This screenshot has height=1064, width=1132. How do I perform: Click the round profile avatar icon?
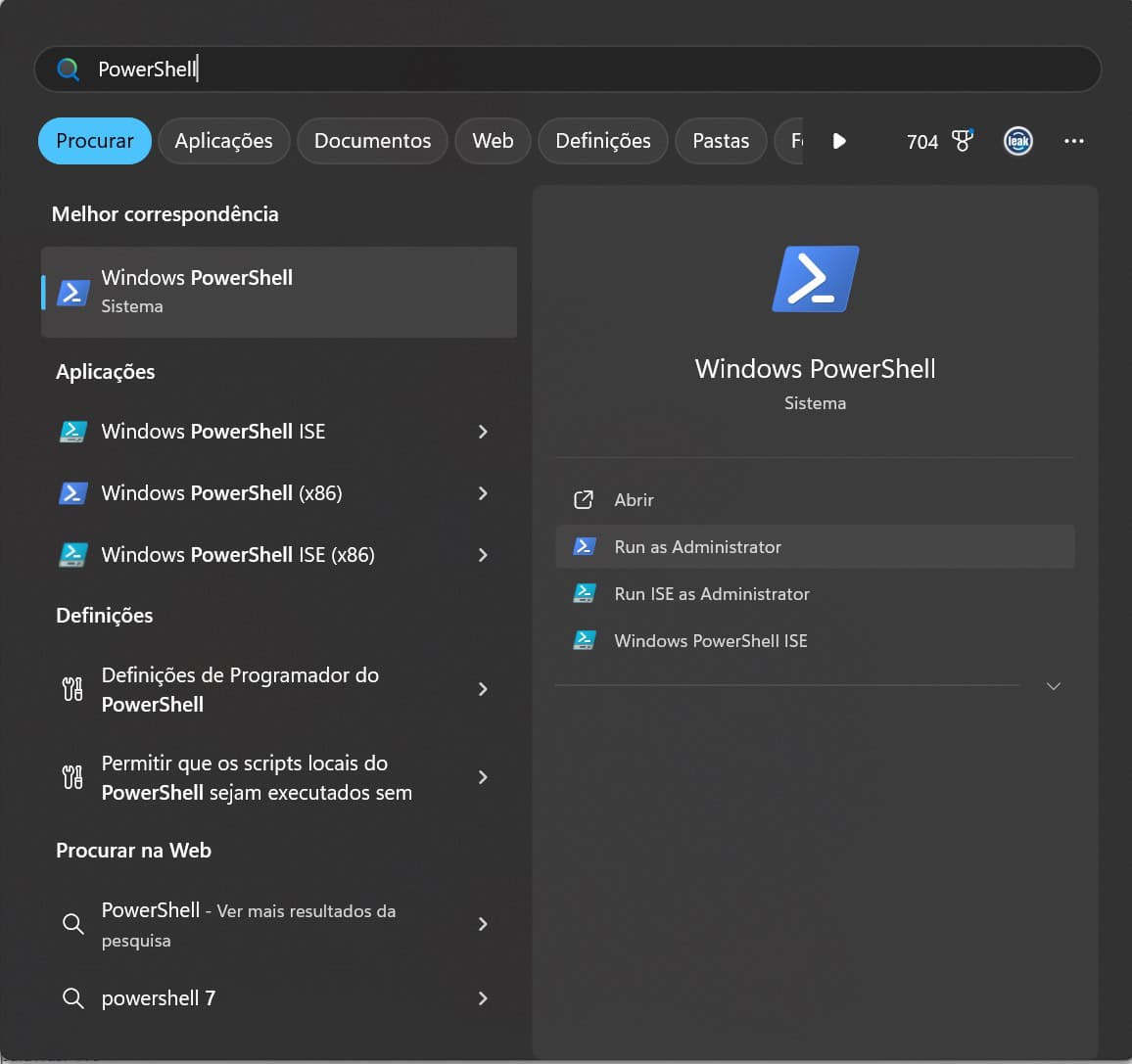[1018, 141]
